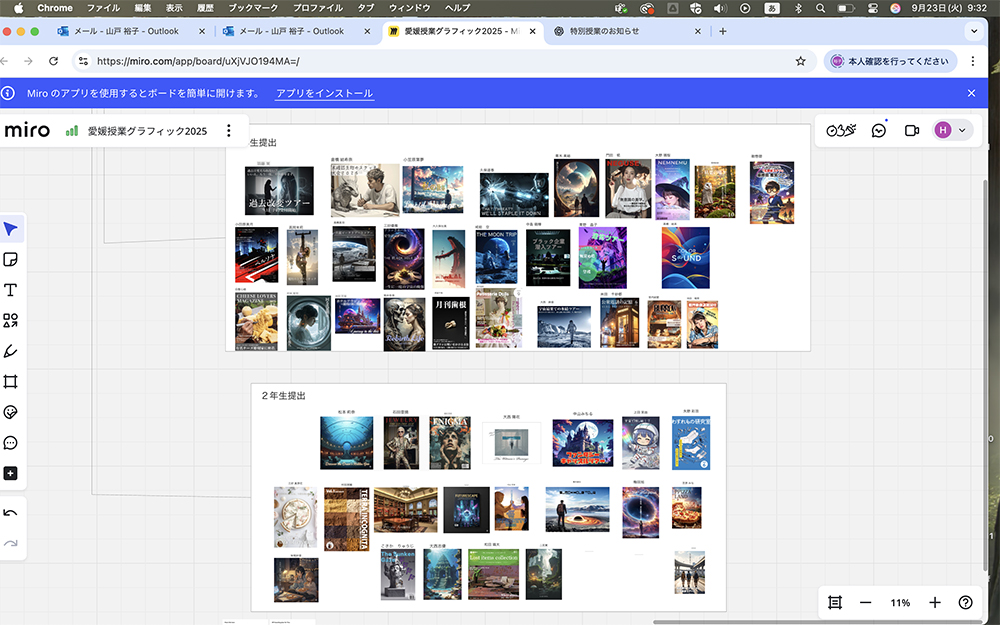Image resolution: width=1000 pixels, height=625 pixels.
Task: Open more tools plus button
Action: coord(11,473)
